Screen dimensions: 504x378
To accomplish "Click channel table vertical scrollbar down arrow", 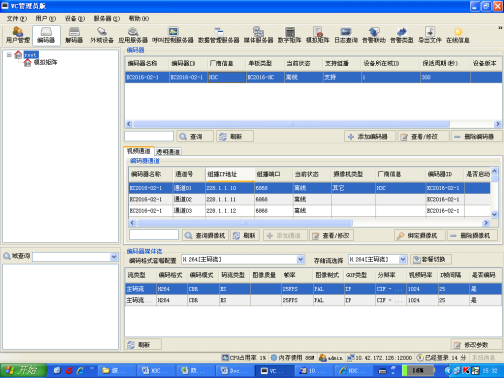I will (494, 214).
